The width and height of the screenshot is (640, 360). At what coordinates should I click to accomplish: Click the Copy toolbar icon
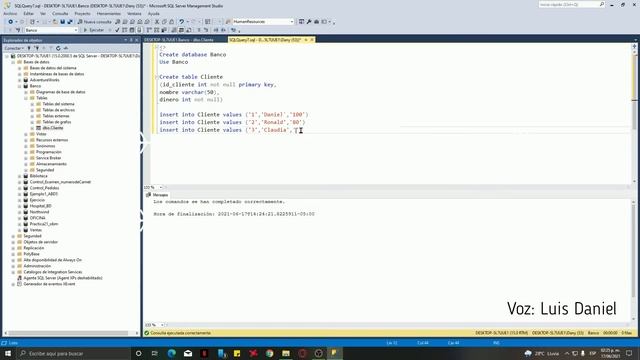164,22
